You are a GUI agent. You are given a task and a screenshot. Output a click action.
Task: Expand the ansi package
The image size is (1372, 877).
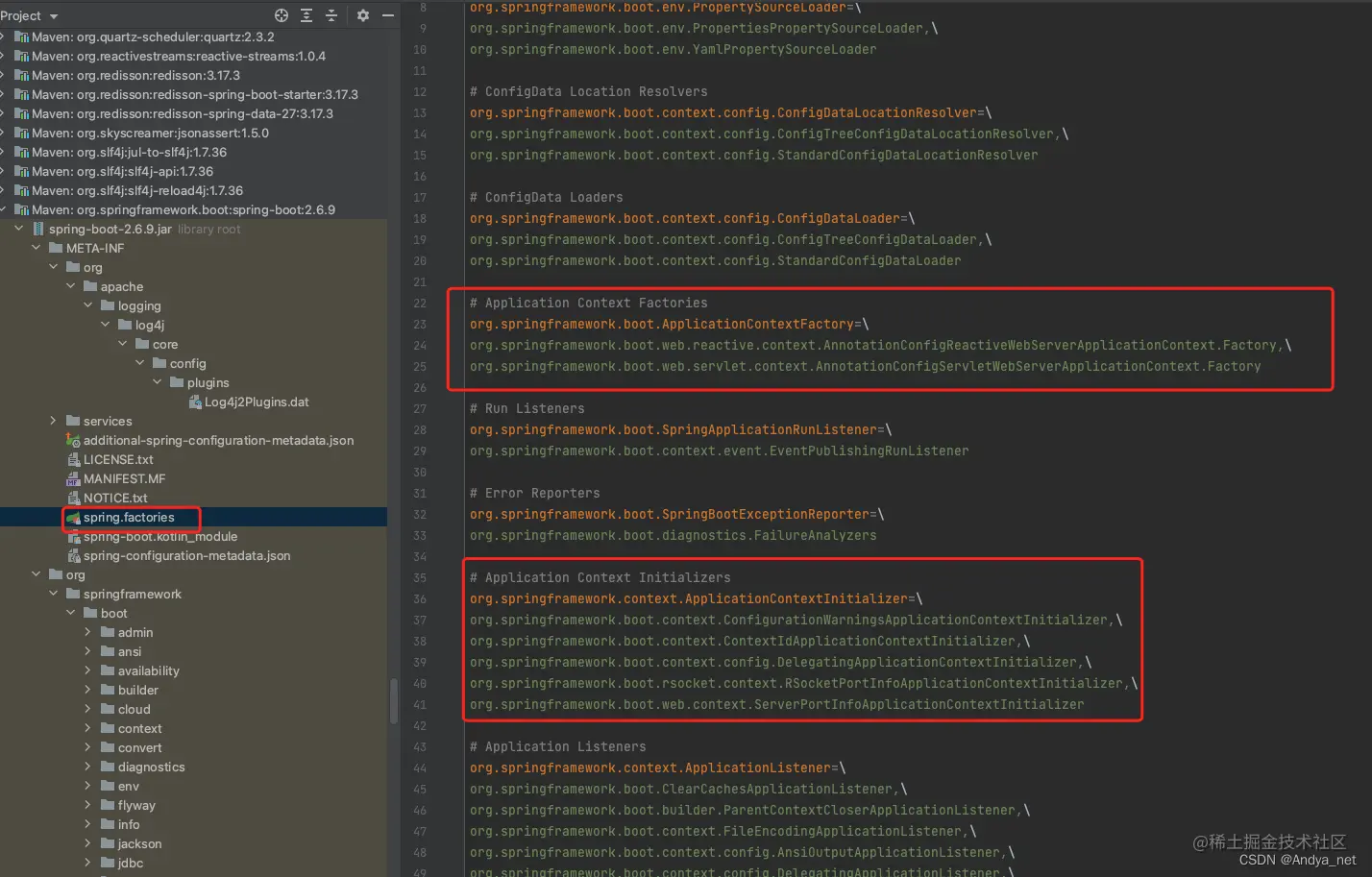point(87,651)
